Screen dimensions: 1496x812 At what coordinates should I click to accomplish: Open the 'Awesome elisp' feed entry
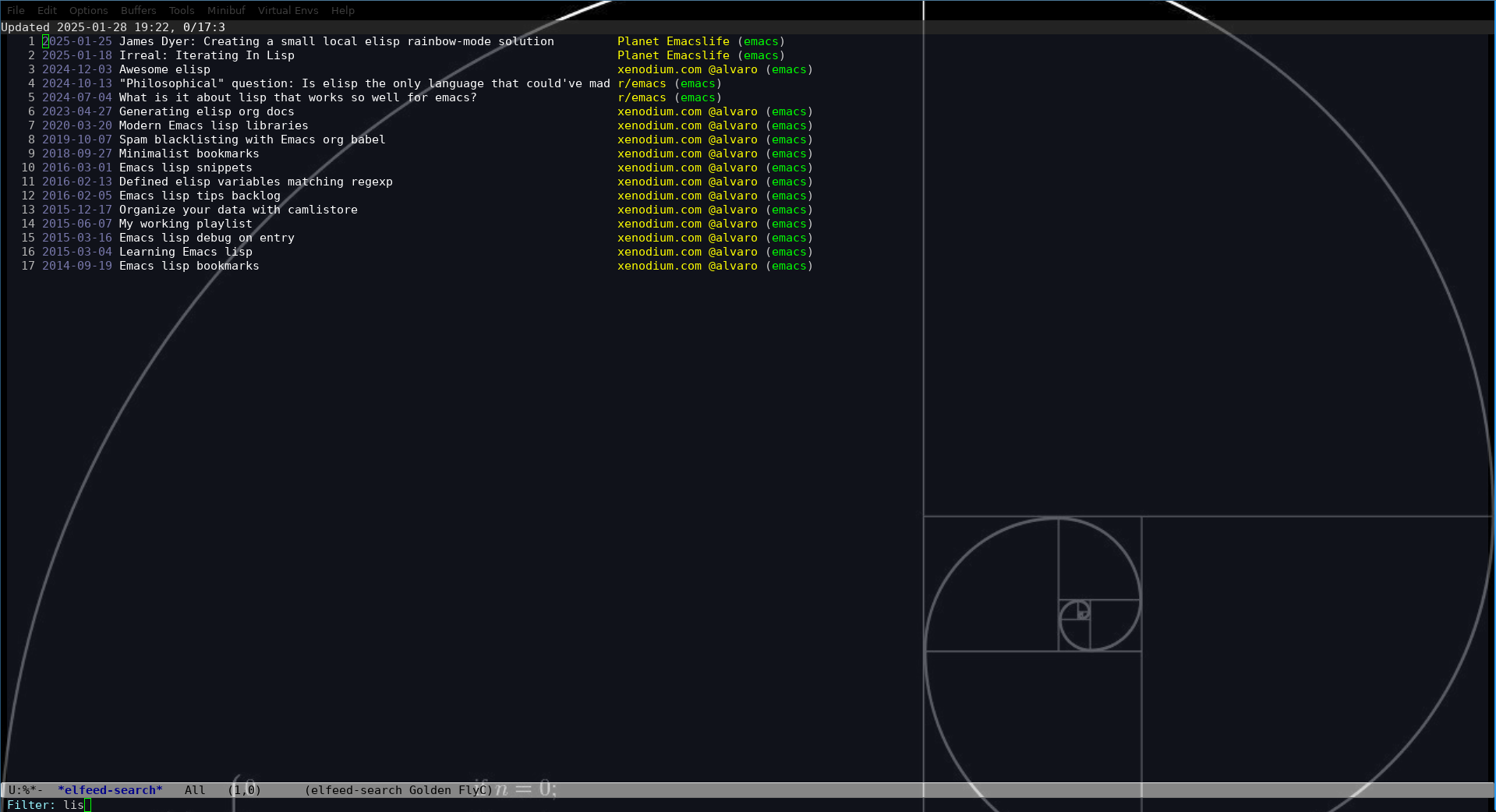[x=164, y=69]
